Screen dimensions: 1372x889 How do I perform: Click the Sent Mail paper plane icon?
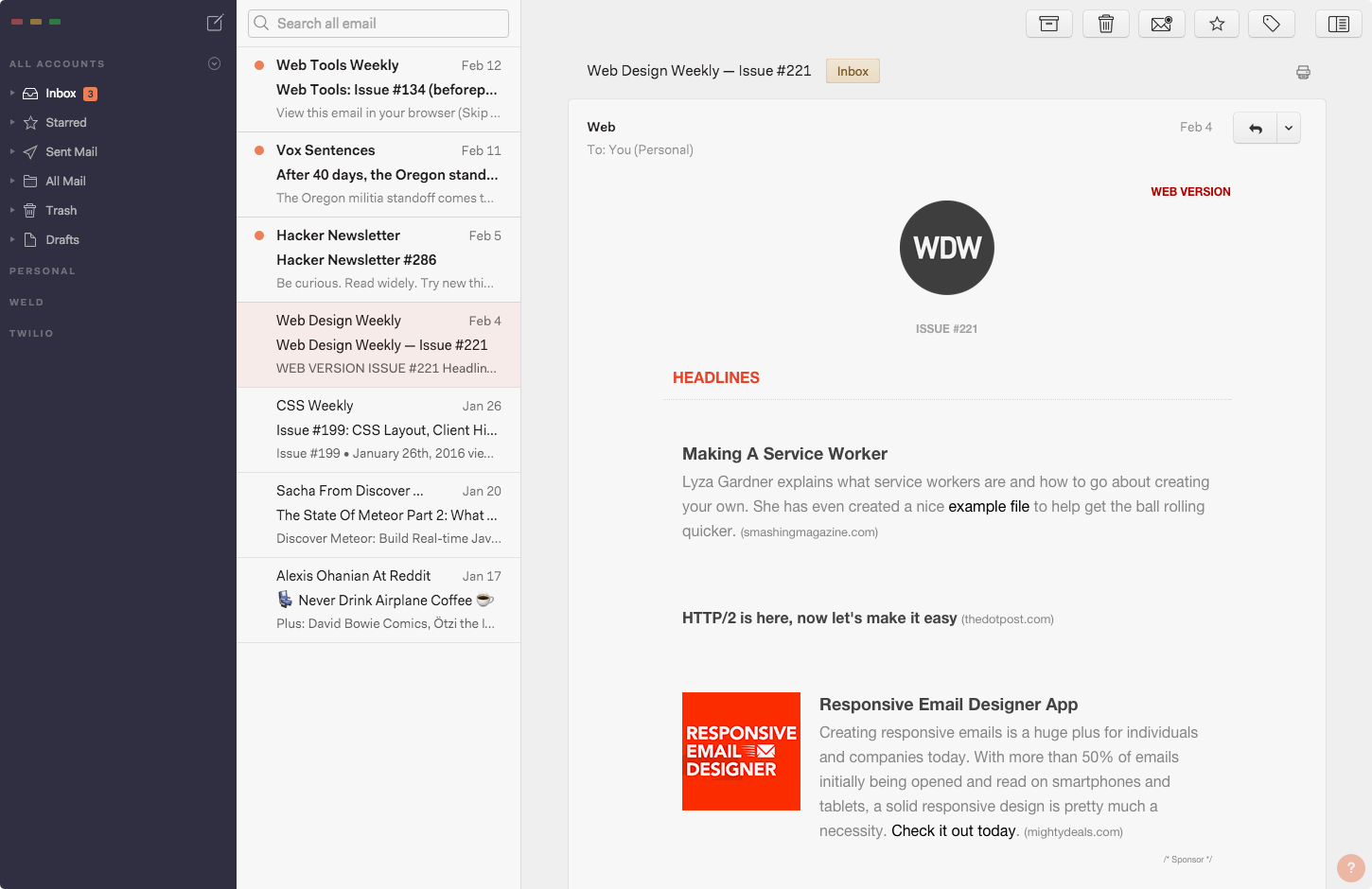pyautogui.click(x=30, y=152)
